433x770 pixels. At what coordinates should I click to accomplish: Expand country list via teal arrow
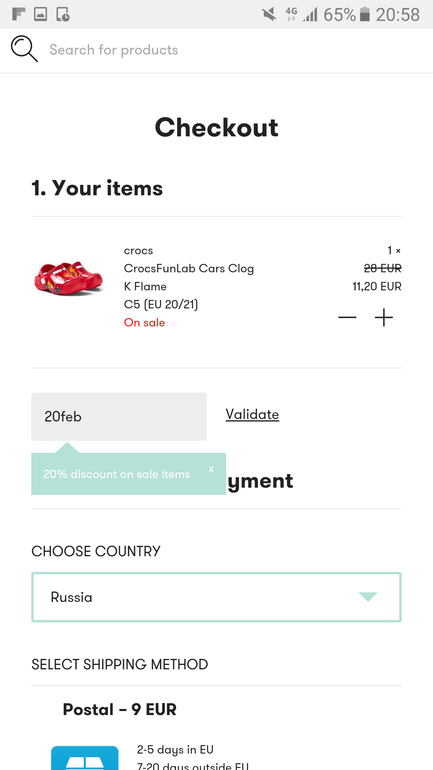(x=368, y=597)
